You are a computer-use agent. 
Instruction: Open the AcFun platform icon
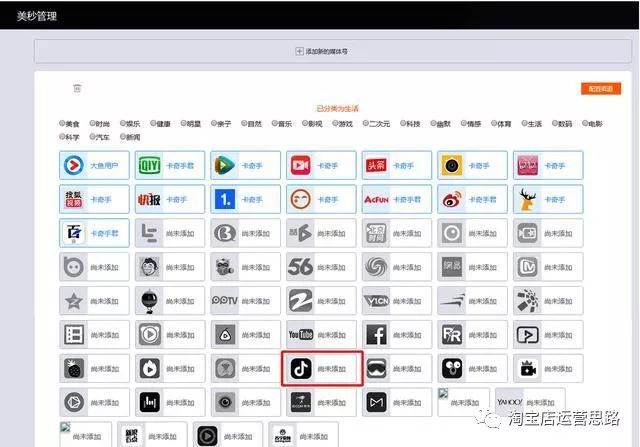point(376,199)
